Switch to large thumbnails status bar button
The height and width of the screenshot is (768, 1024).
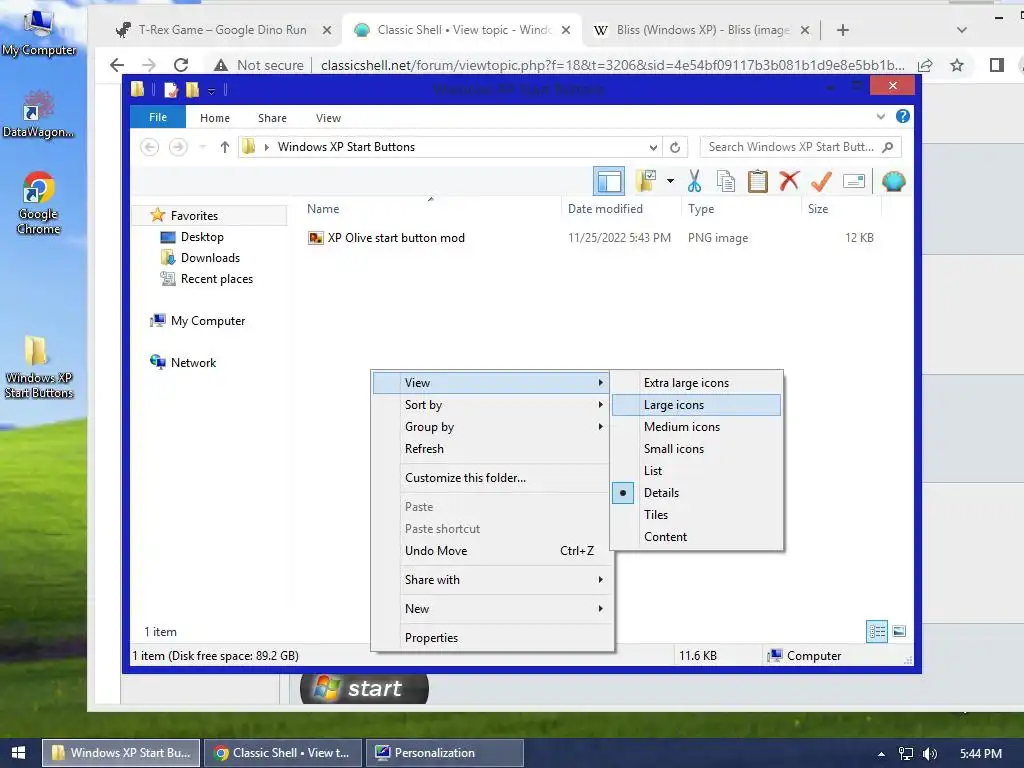(x=899, y=631)
